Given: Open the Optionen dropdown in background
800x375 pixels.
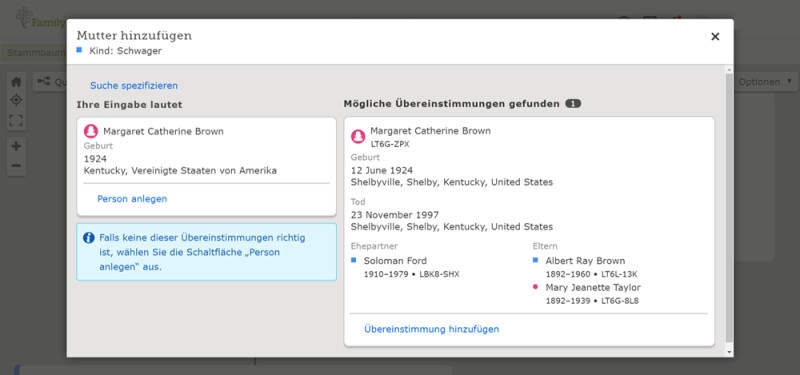Looking at the screenshot, I should [x=765, y=82].
